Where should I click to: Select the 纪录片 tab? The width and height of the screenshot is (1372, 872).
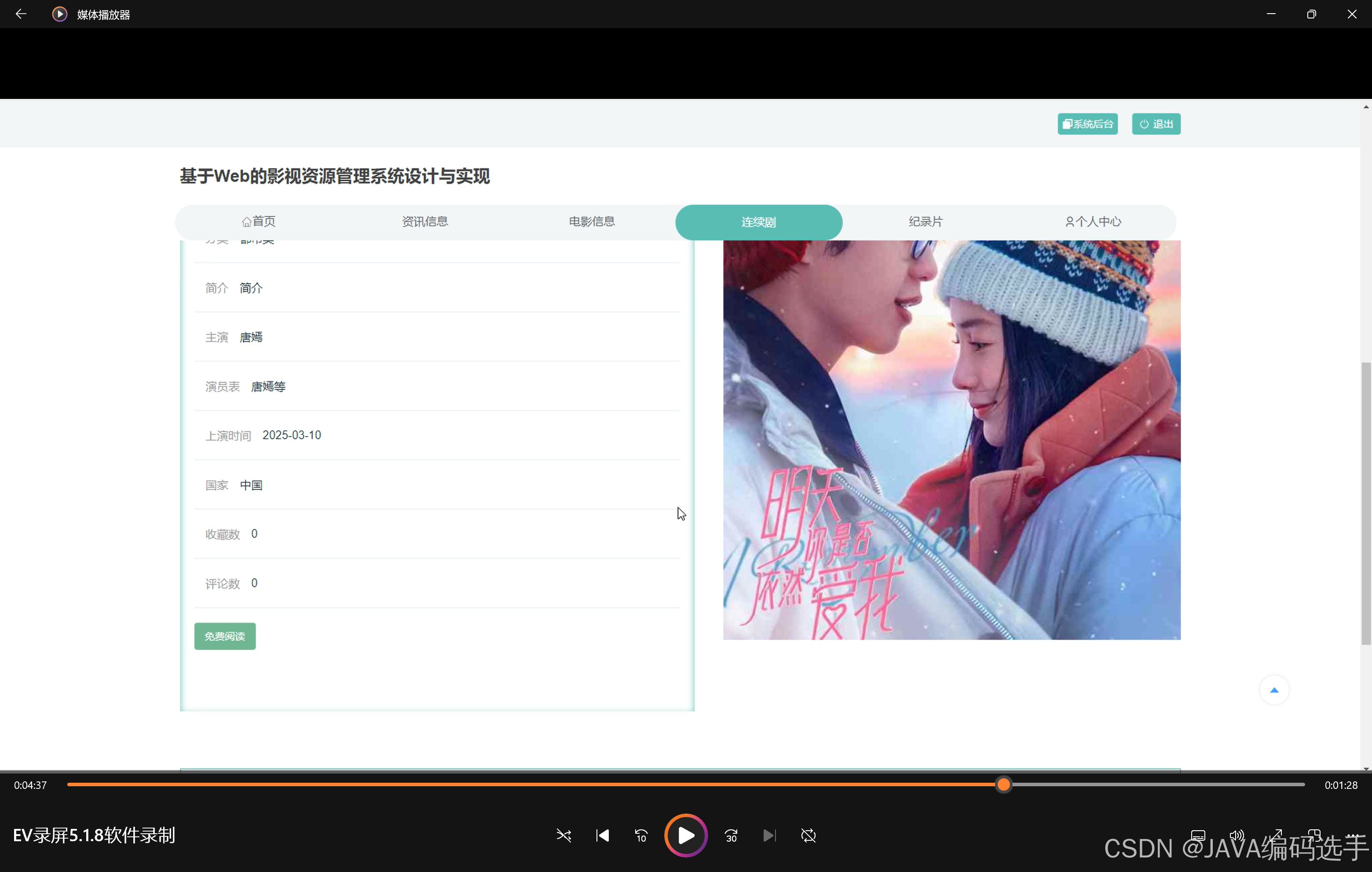pyautogui.click(x=926, y=222)
